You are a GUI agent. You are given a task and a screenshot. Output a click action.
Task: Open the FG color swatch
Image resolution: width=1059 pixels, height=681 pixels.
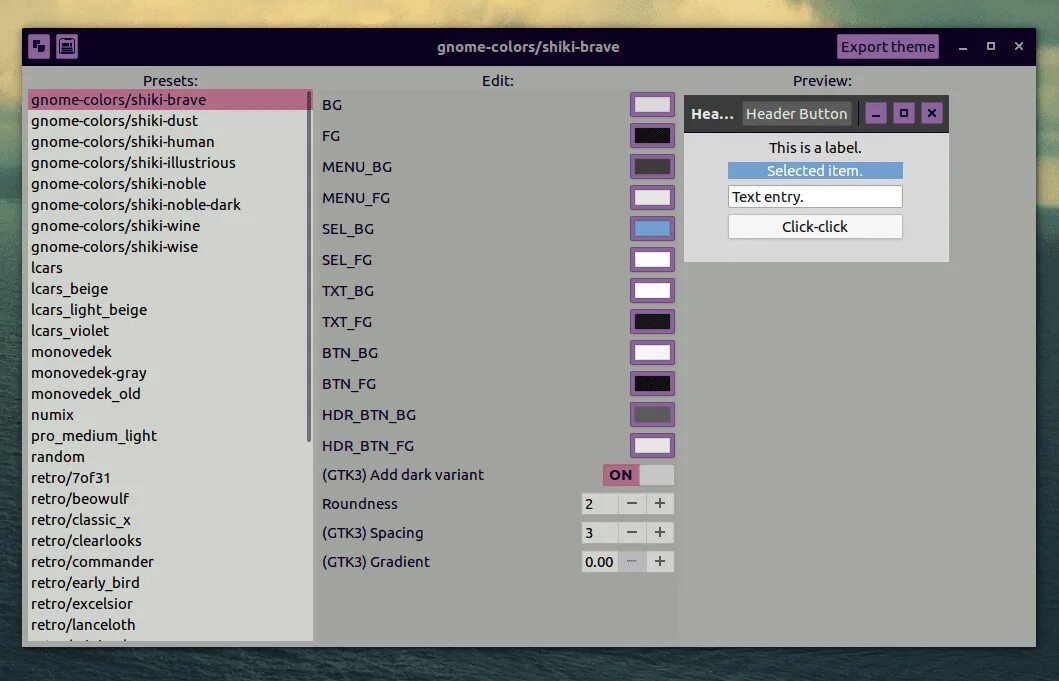click(652, 136)
